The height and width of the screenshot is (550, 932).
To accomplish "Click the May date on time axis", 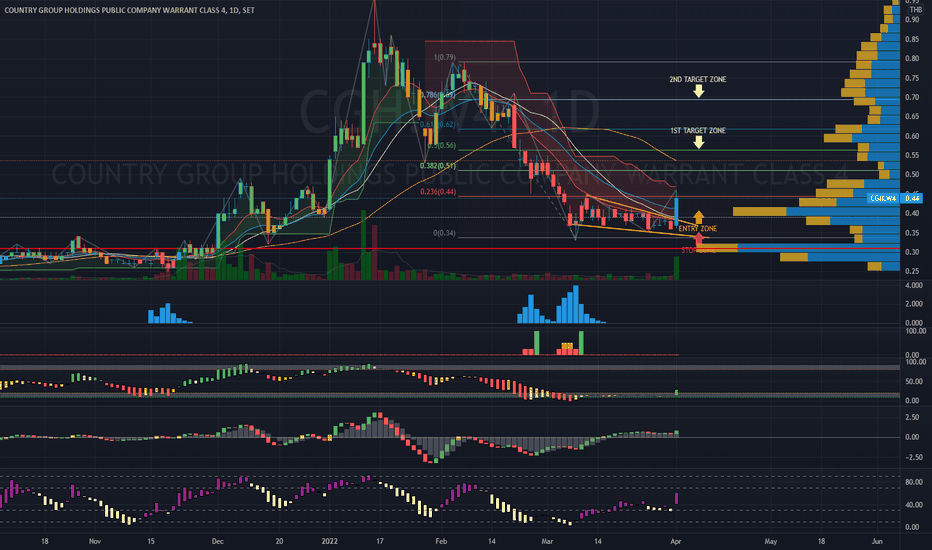I will click(x=771, y=541).
